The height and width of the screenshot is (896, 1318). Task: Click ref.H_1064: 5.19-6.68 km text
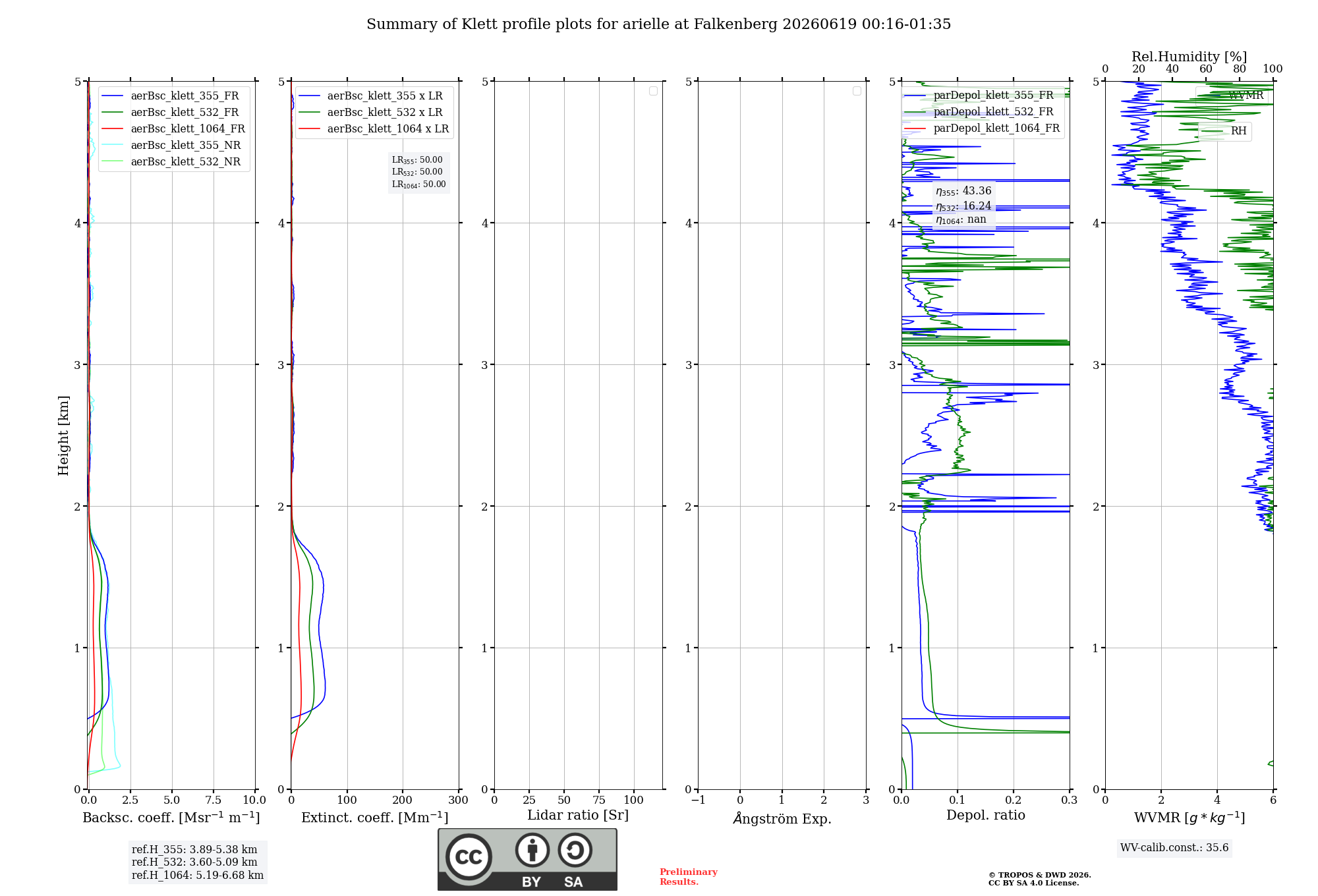click(x=198, y=876)
